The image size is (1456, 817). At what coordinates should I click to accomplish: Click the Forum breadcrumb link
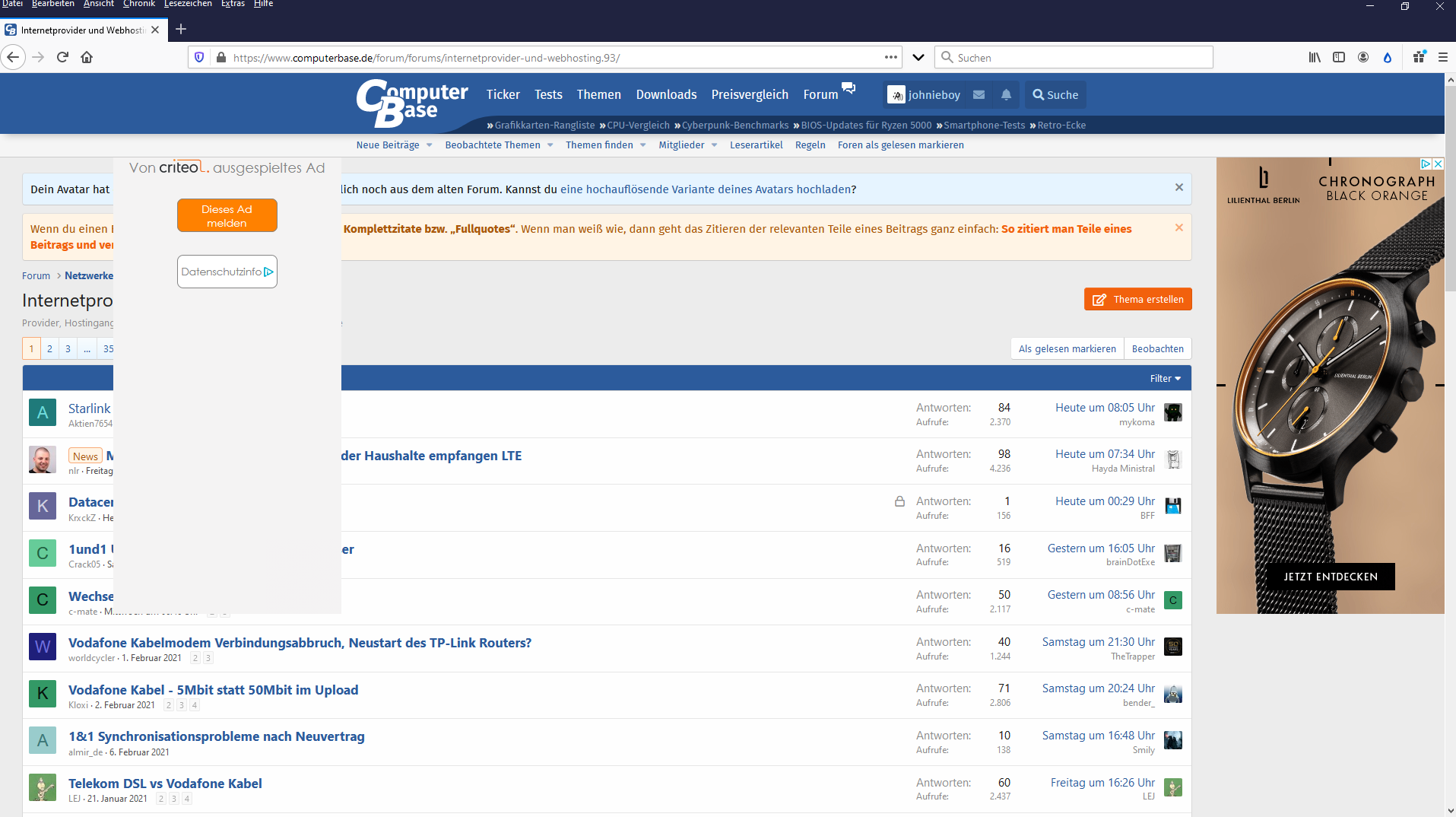pyautogui.click(x=36, y=275)
